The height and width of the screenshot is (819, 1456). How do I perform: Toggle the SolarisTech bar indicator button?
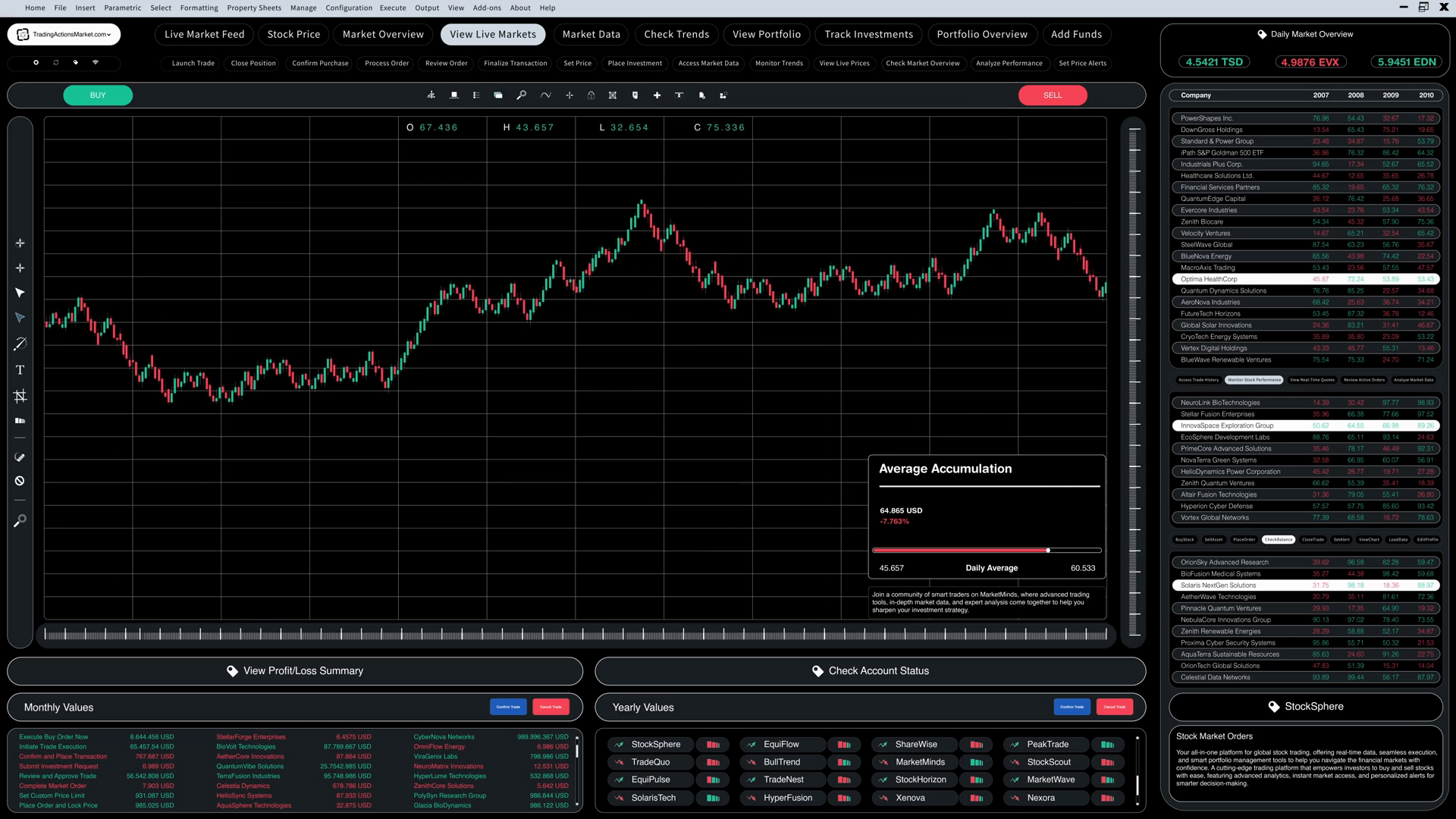[x=713, y=798]
